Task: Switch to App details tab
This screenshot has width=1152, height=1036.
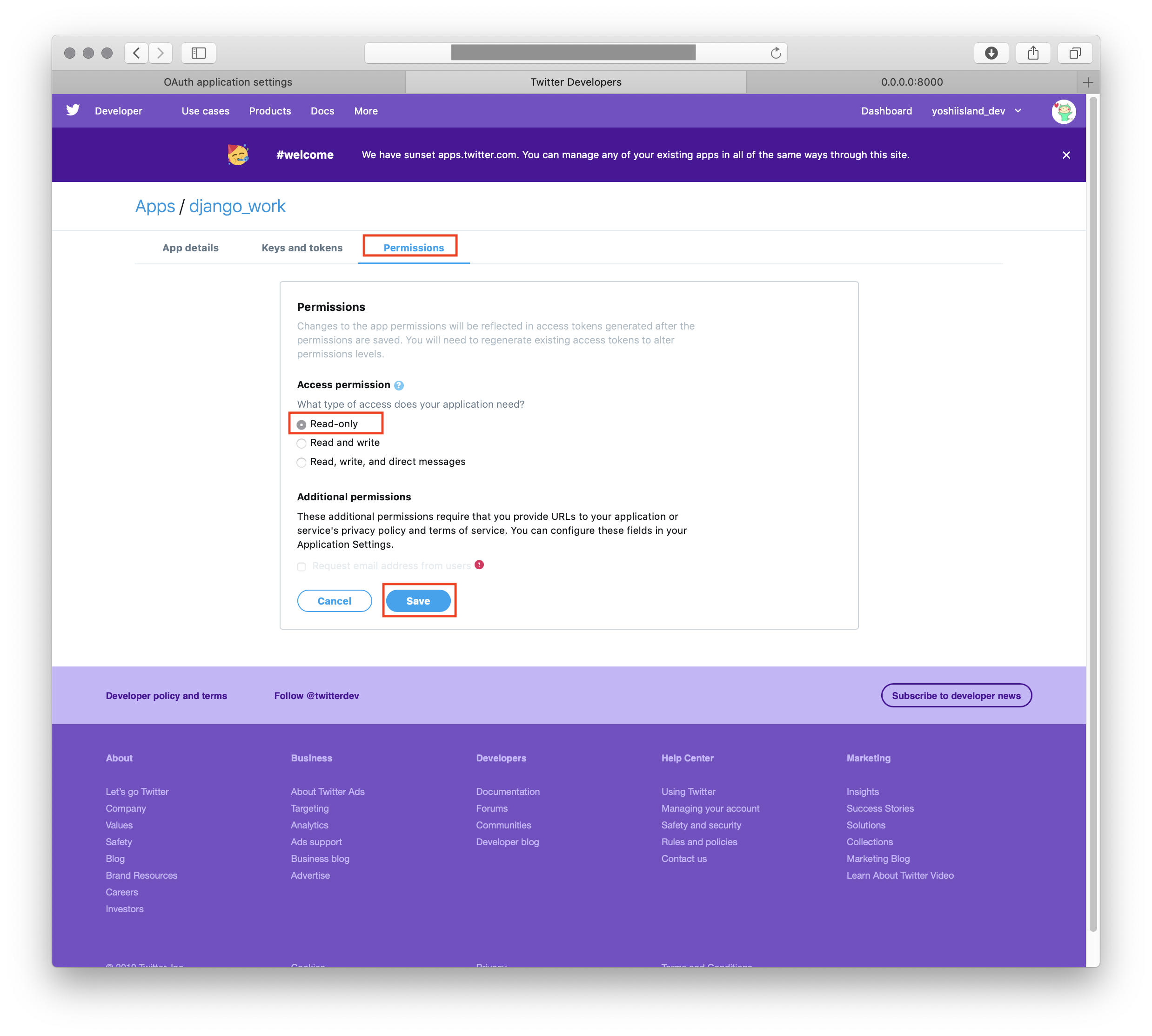Action: [x=190, y=248]
